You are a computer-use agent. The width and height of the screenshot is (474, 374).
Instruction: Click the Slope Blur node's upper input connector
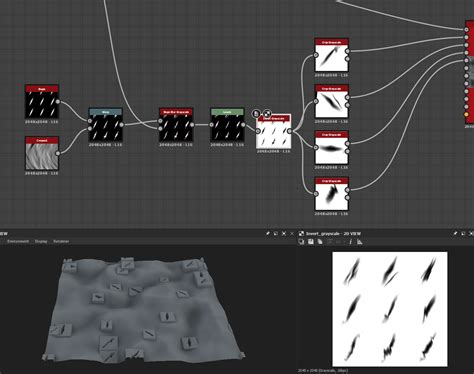(160, 121)
